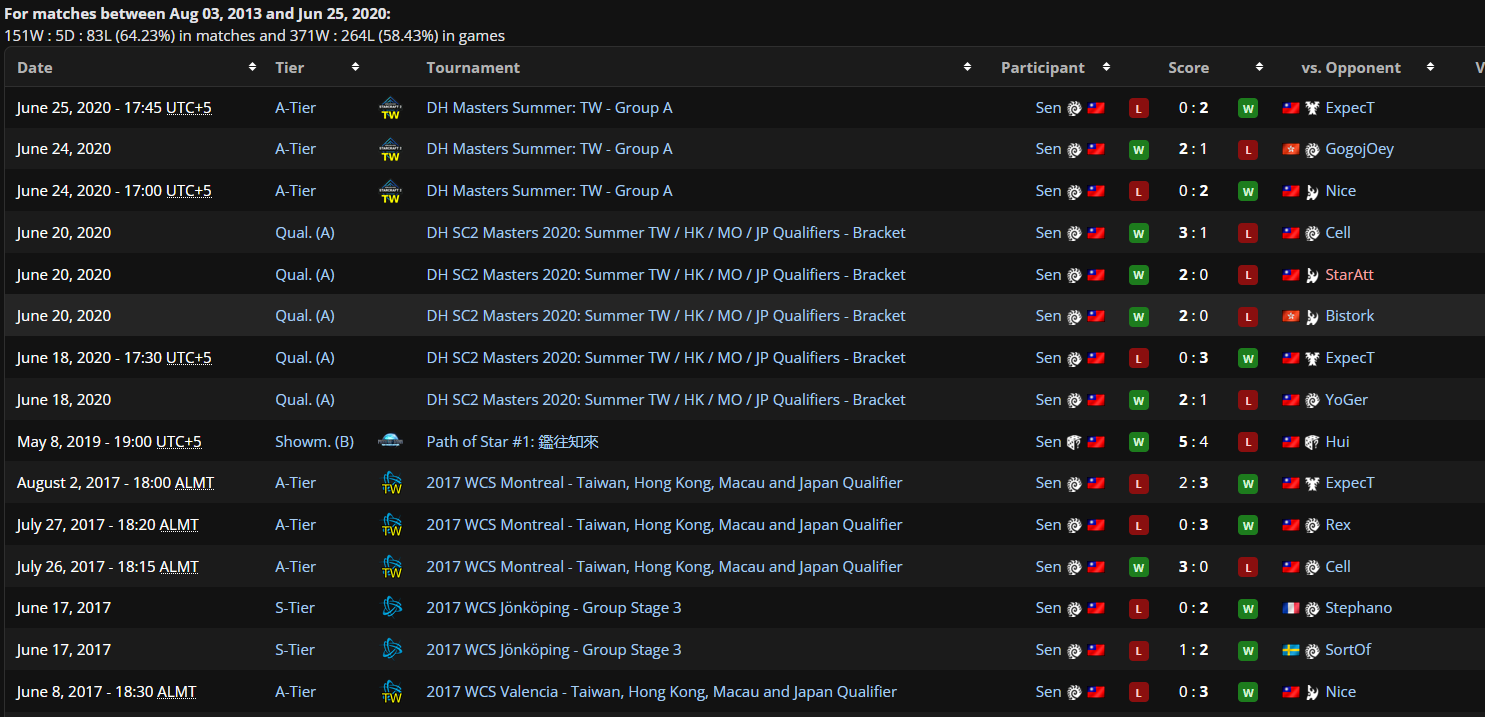This screenshot has height=717, width=1485.
Task: Sort by the Participant column sort arrow
Action: (1106, 67)
